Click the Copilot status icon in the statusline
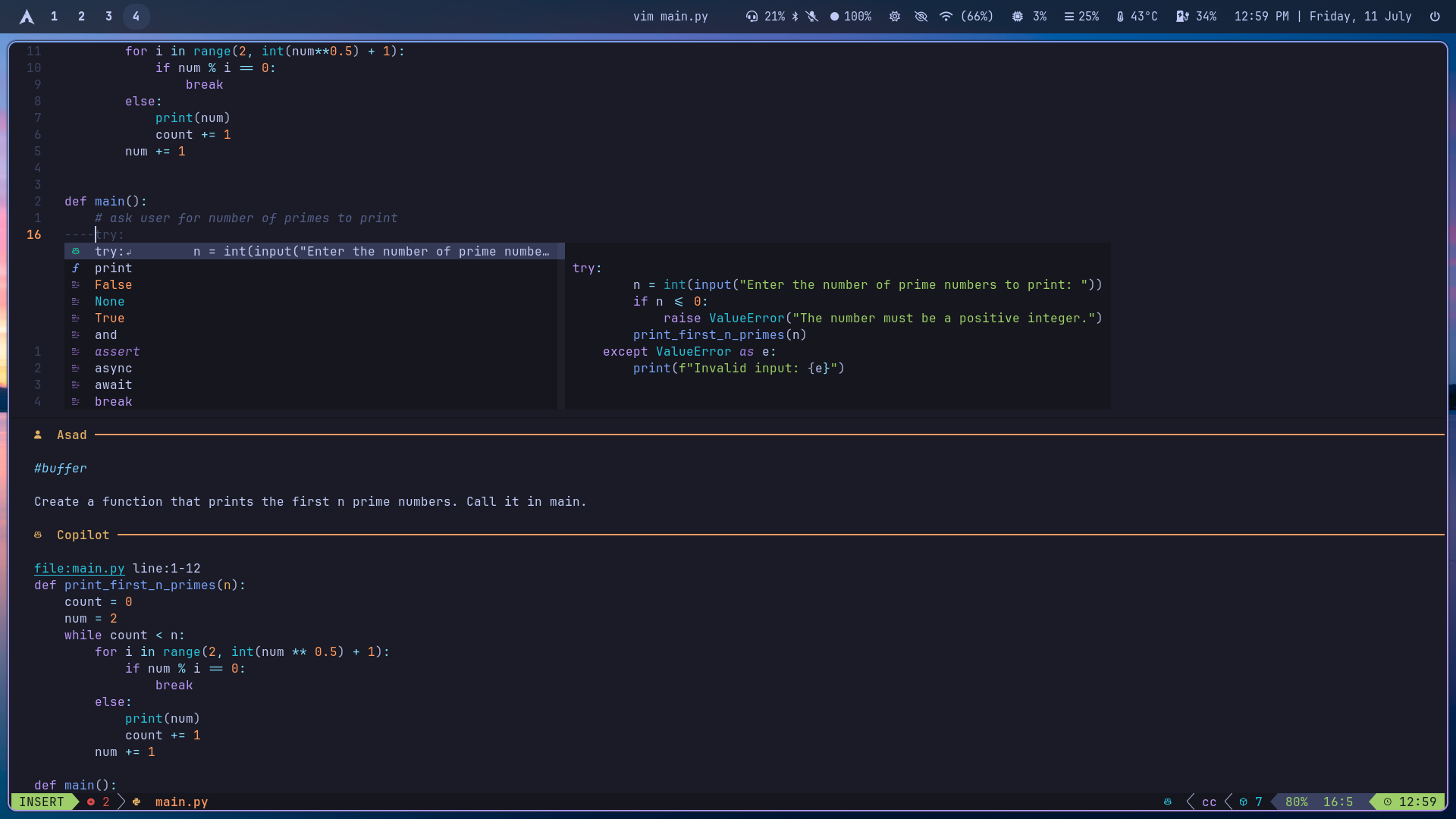This screenshot has height=819, width=1456. (1168, 802)
